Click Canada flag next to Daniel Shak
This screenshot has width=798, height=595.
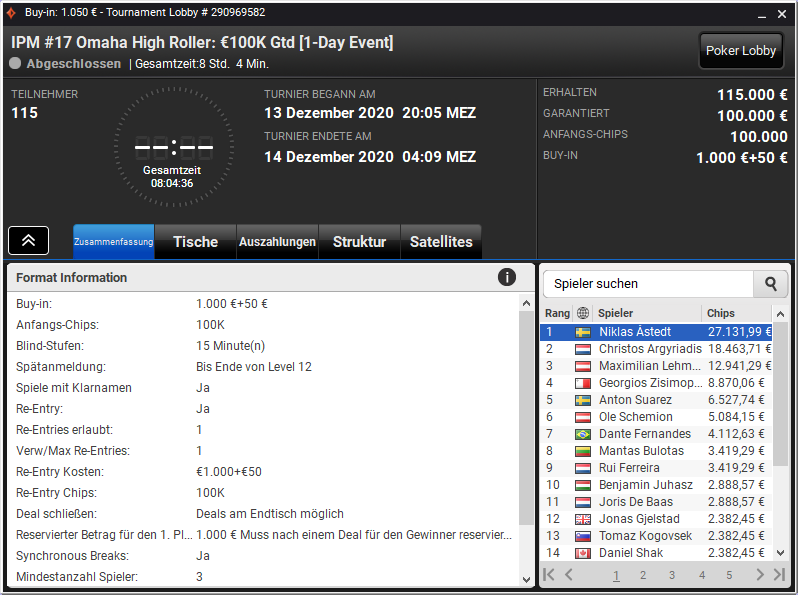click(583, 553)
